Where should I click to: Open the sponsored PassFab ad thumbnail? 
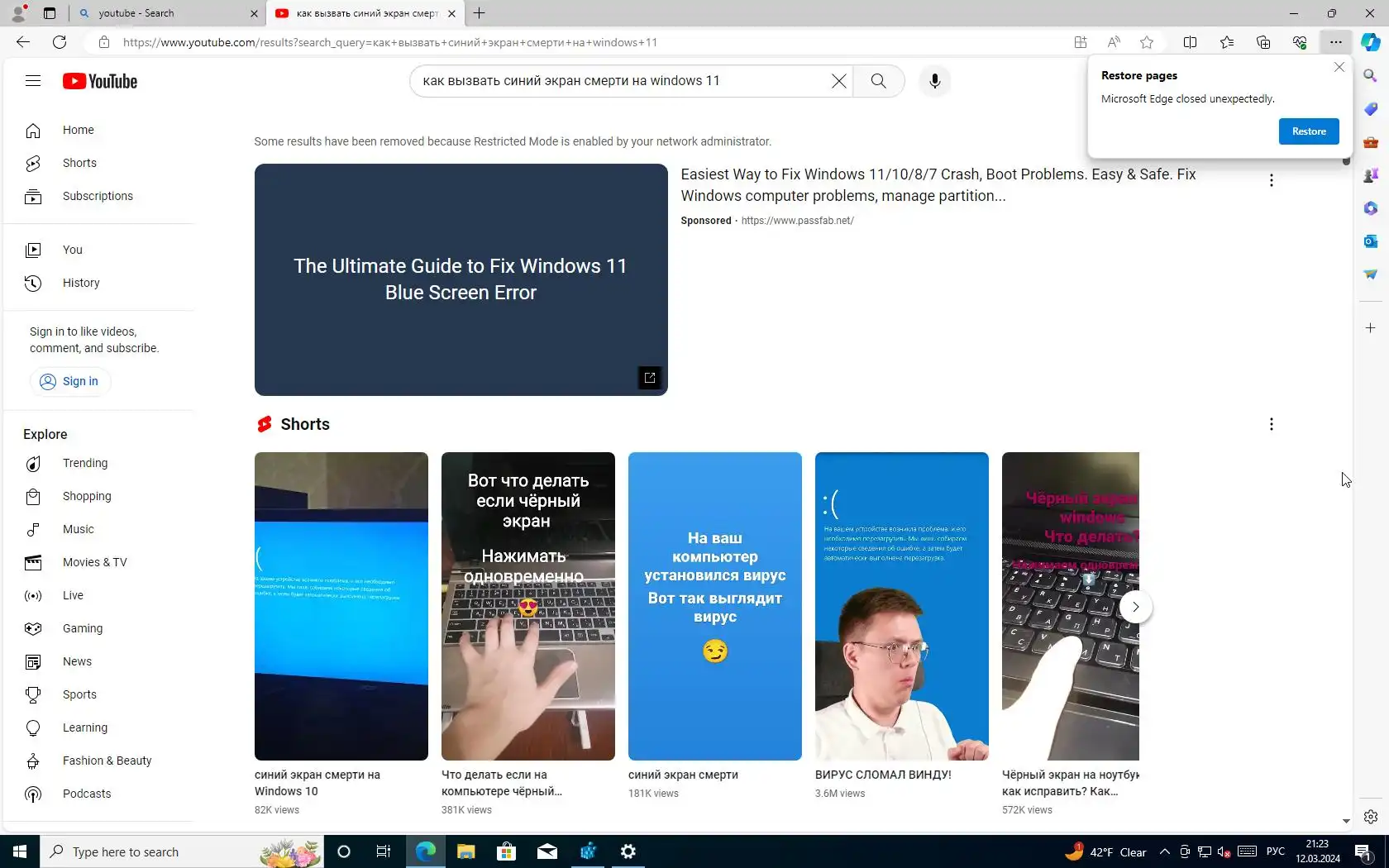(461, 279)
